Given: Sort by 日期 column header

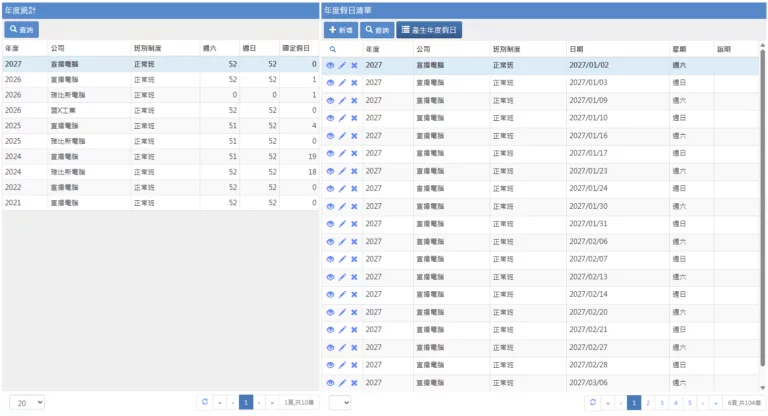Looking at the screenshot, I should (617, 48).
